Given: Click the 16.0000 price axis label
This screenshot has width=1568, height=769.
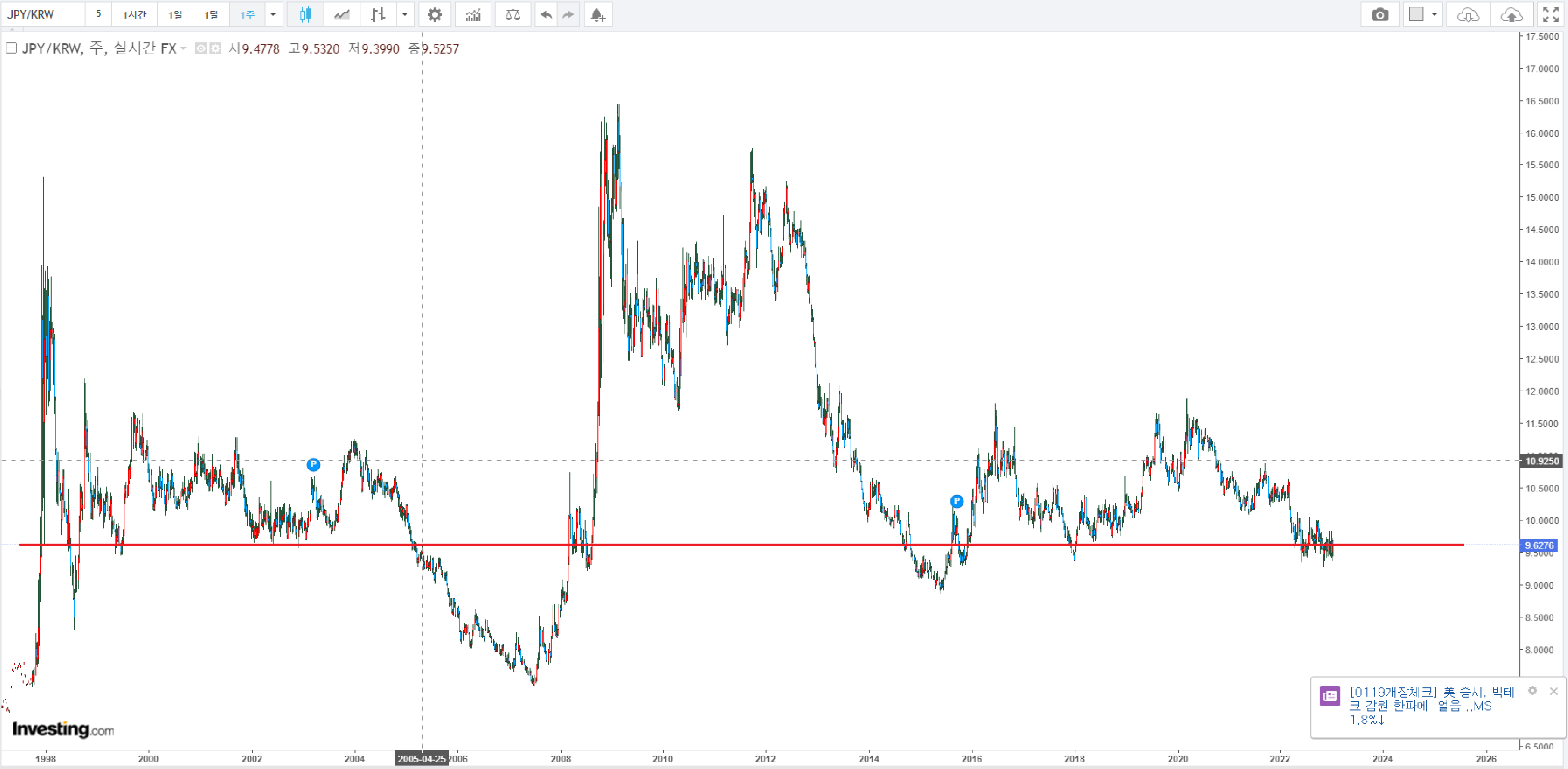Looking at the screenshot, I should point(1542,133).
